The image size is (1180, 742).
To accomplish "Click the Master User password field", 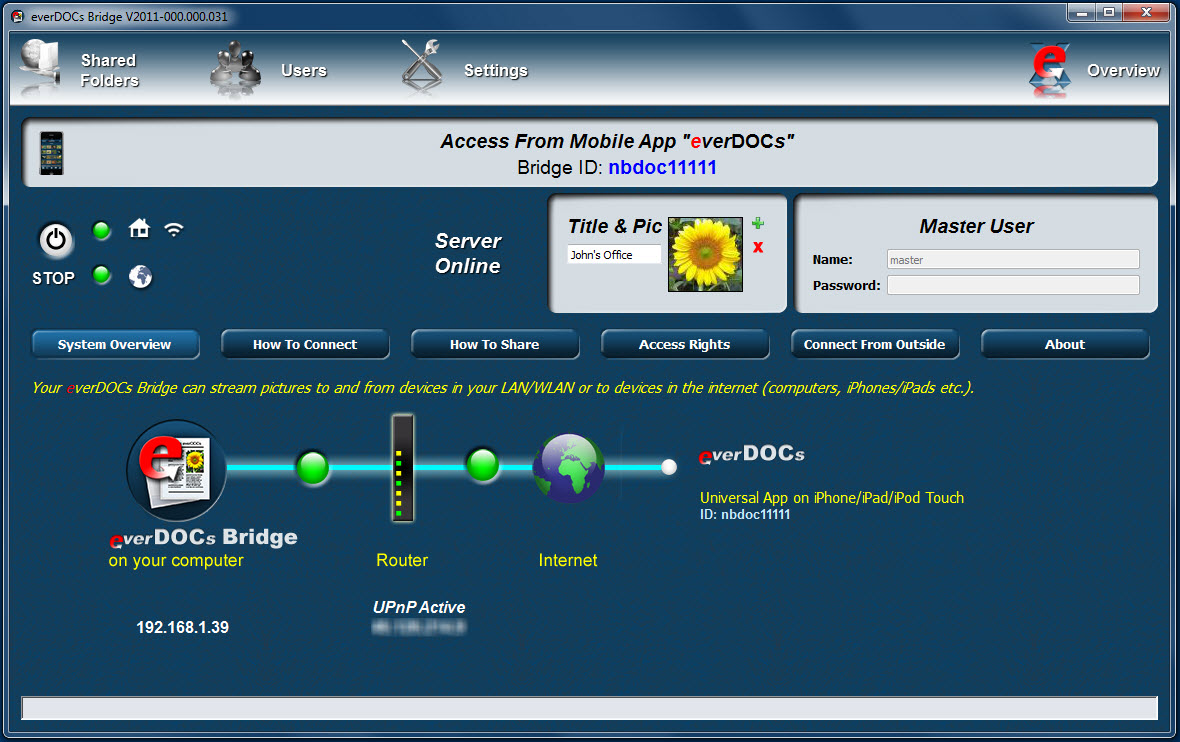I will pos(1013,285).
